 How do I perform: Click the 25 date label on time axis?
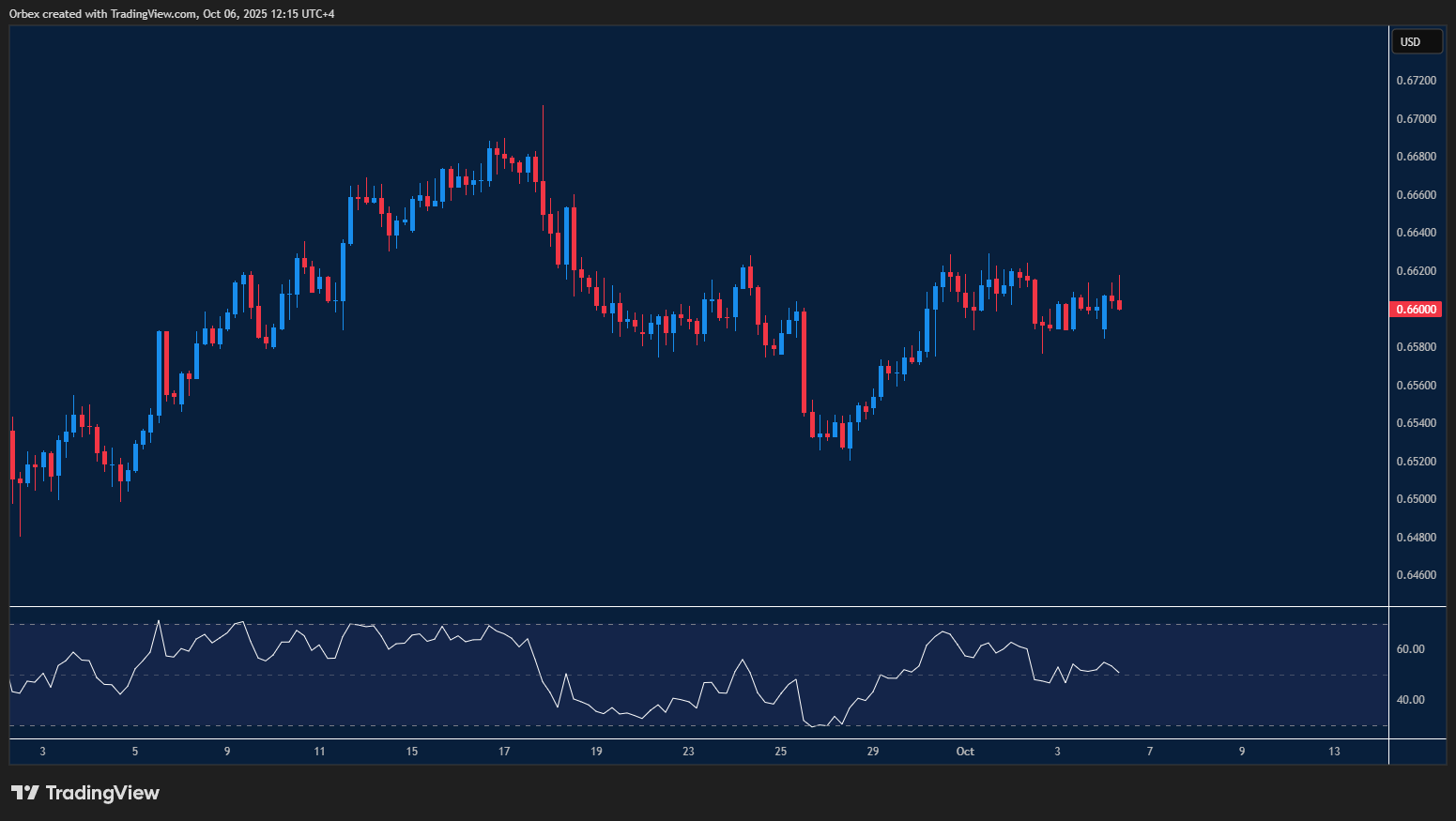click(x=781, y=752)
